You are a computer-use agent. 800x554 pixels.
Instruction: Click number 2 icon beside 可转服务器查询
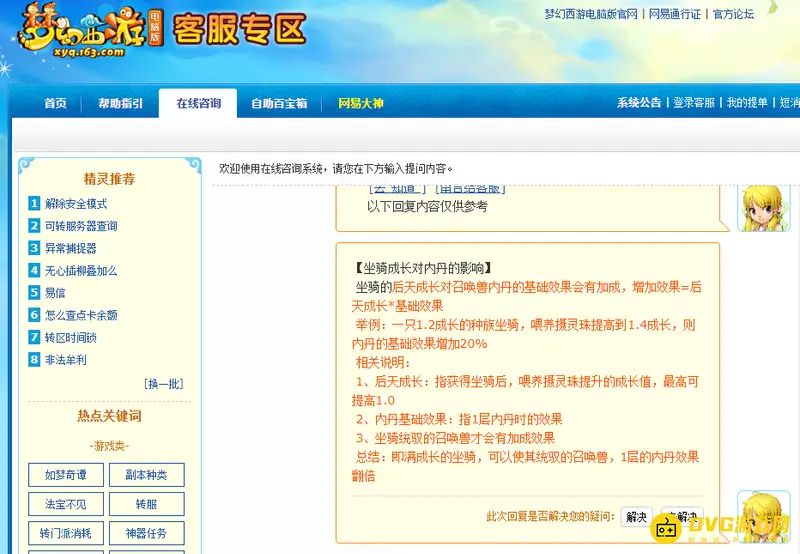[x=34, y=226]
